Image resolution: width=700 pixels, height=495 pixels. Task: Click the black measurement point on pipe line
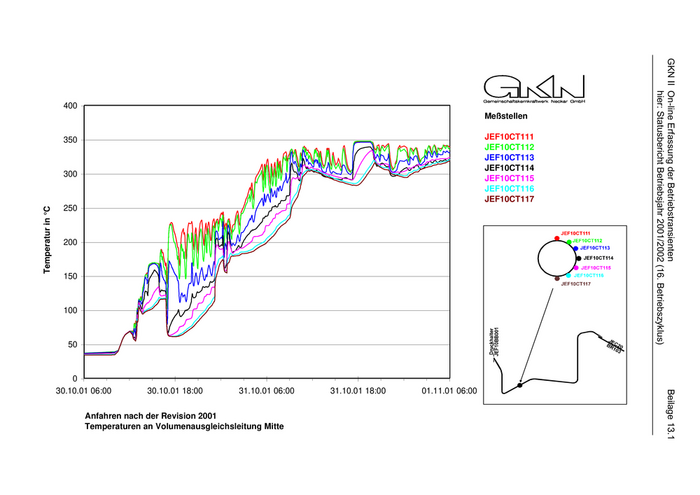tap(519, 385)
